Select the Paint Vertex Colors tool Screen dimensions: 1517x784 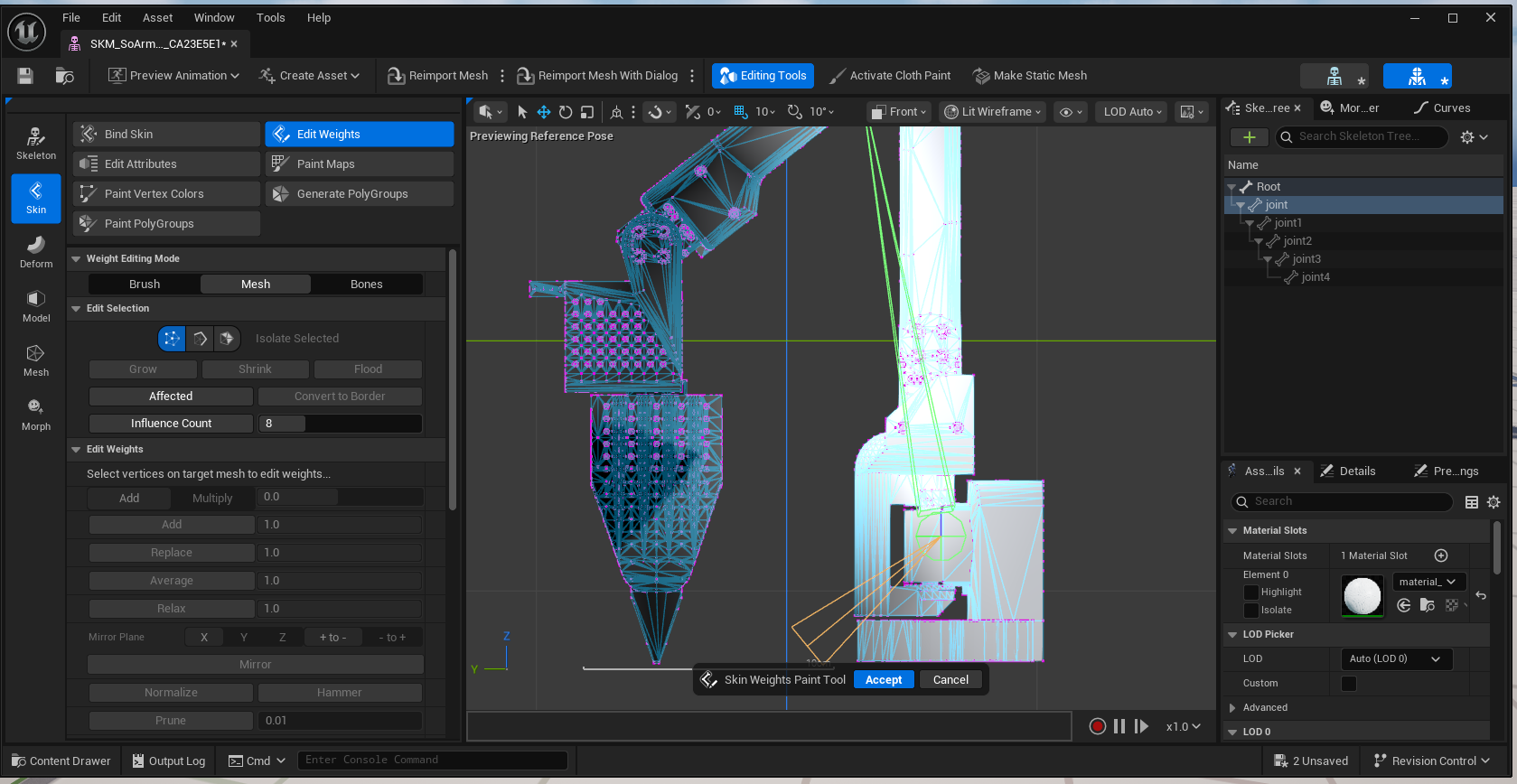point(167,194)
